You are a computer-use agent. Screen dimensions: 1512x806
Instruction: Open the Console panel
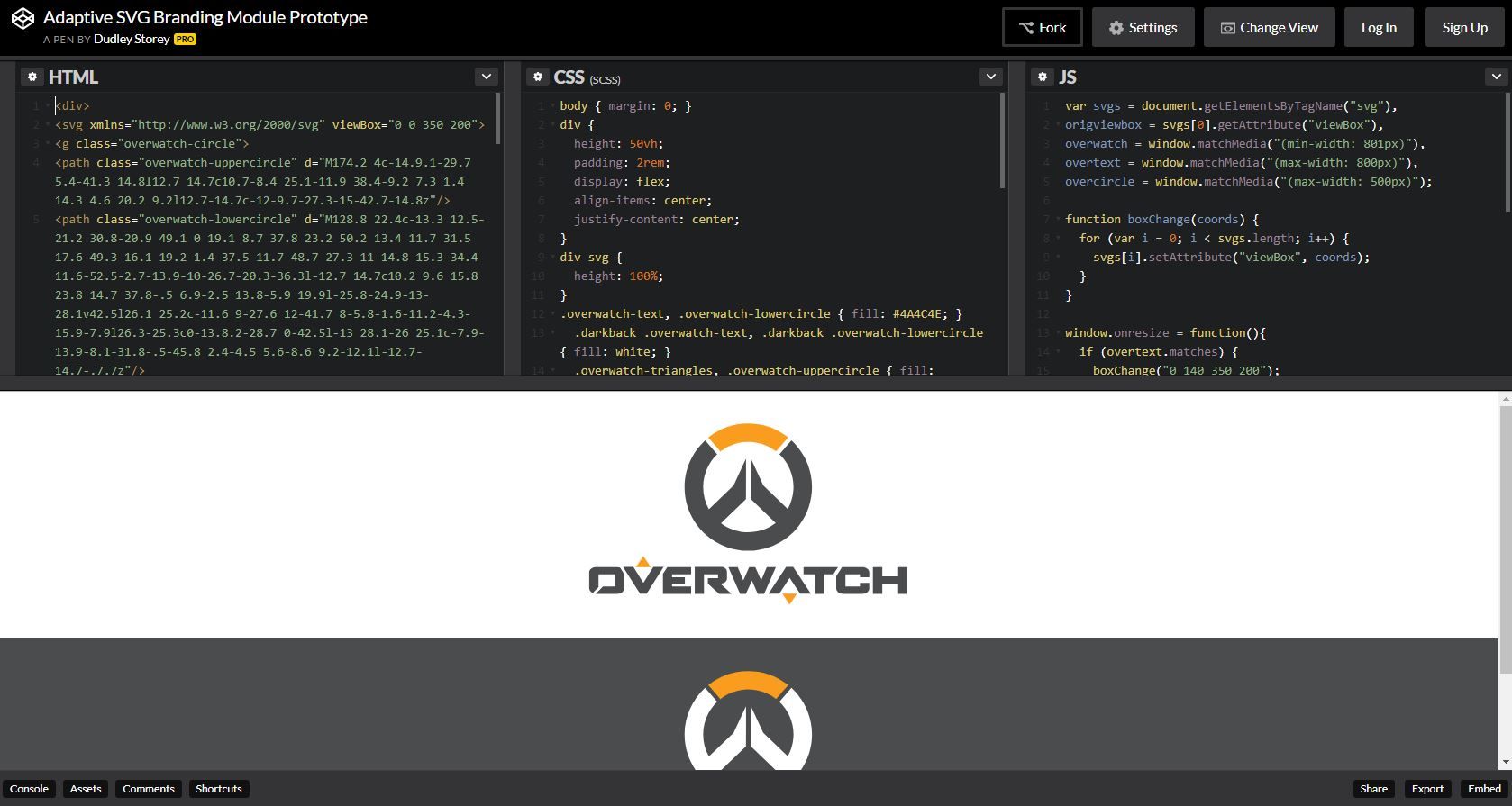pyautogui.click(x=29, y=789)
